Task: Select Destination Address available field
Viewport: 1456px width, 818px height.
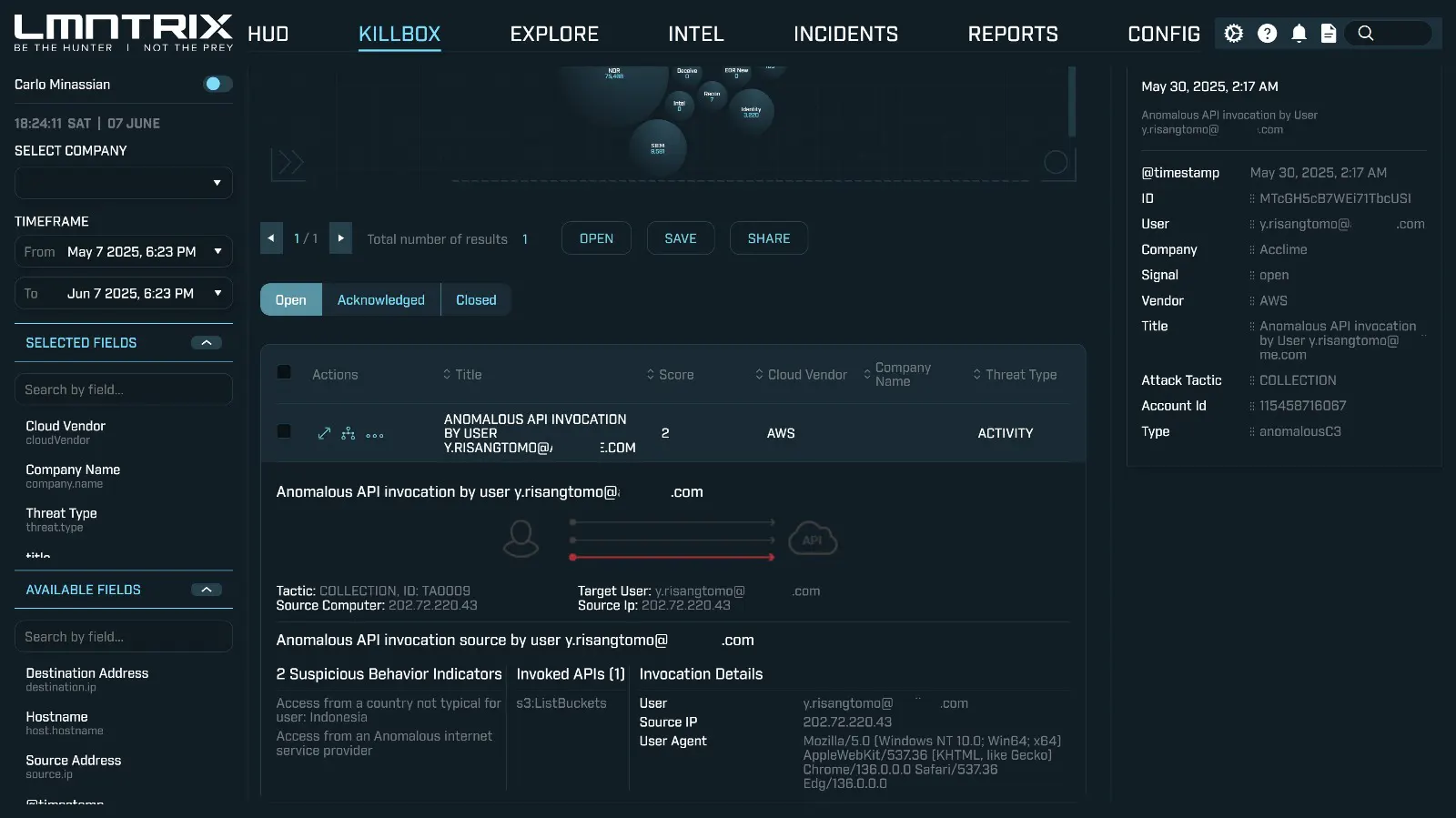Action: 87,679
